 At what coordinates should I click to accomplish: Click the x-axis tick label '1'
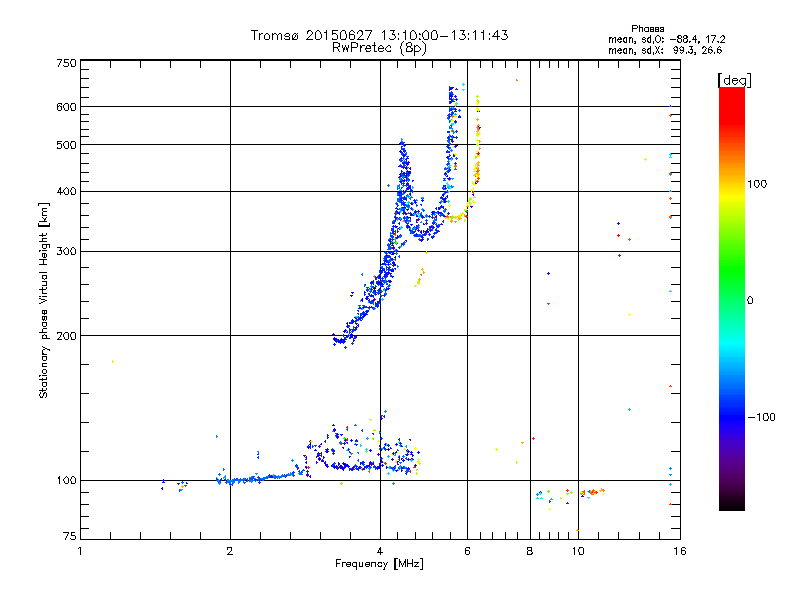click(x=80, y=551)
